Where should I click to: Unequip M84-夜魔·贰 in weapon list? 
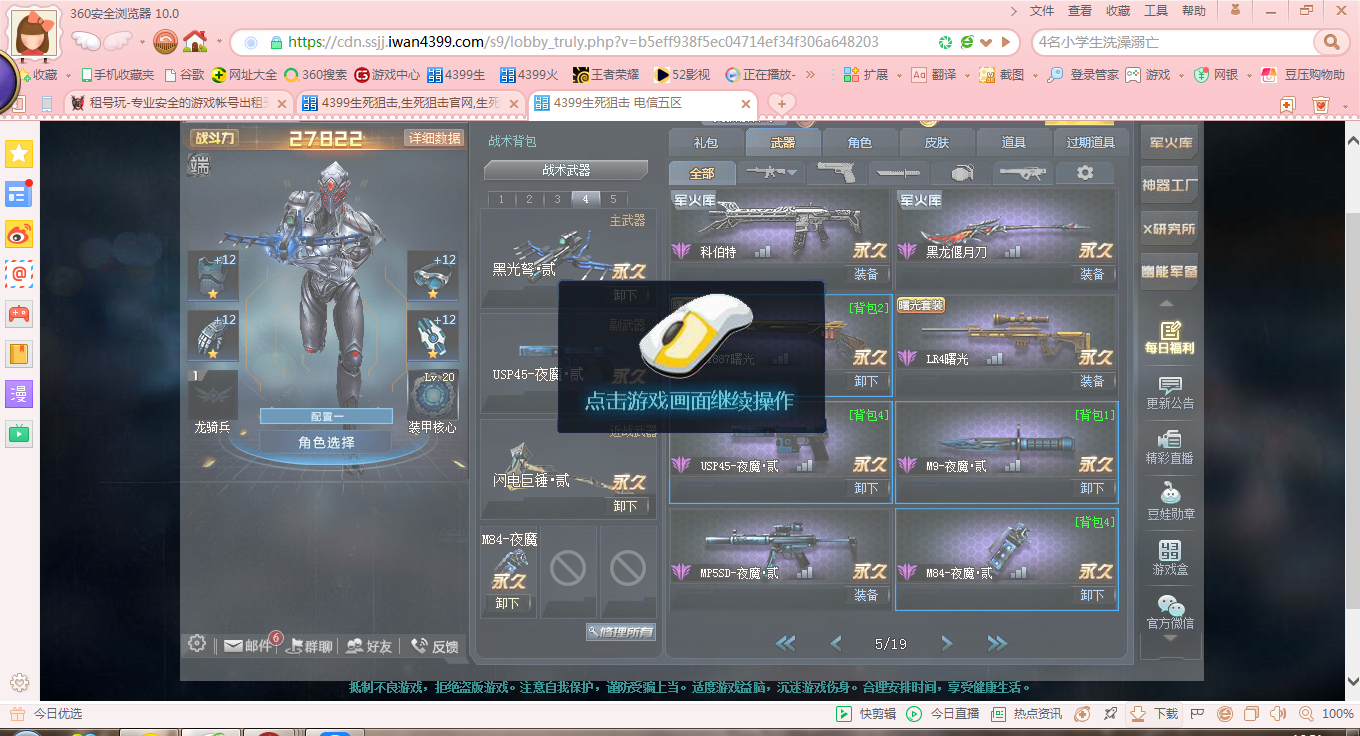pos(1092,595)
